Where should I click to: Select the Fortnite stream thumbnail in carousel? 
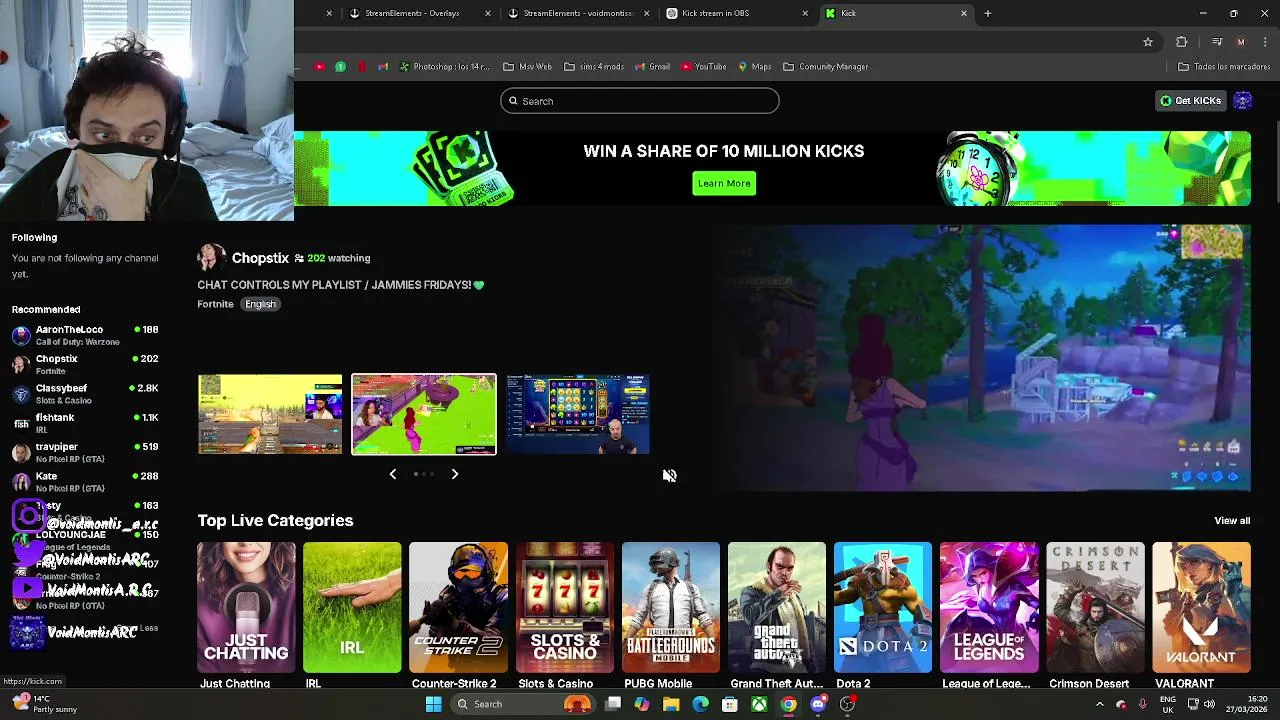424,415
